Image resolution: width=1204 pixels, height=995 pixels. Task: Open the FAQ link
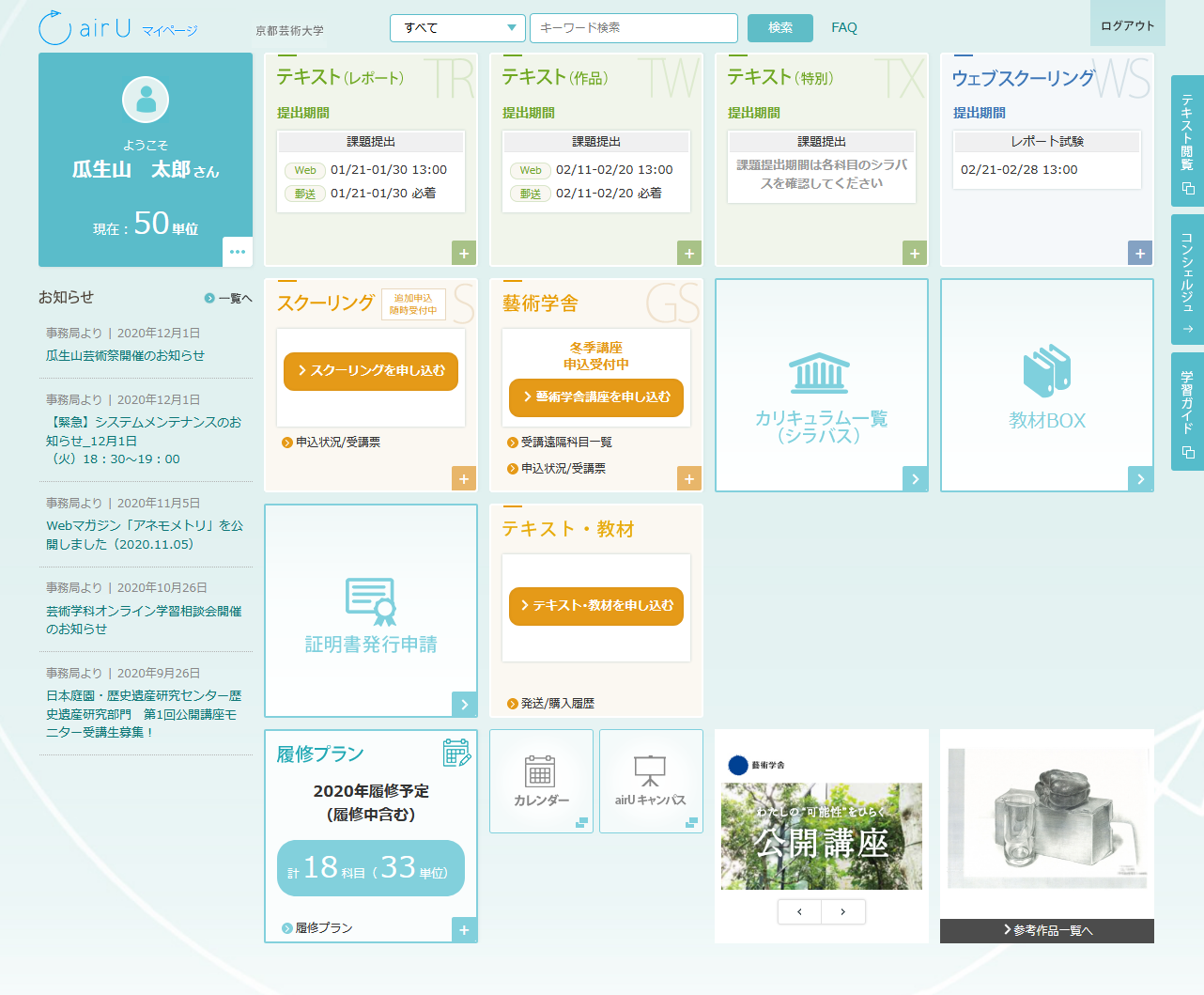point(844,28)
